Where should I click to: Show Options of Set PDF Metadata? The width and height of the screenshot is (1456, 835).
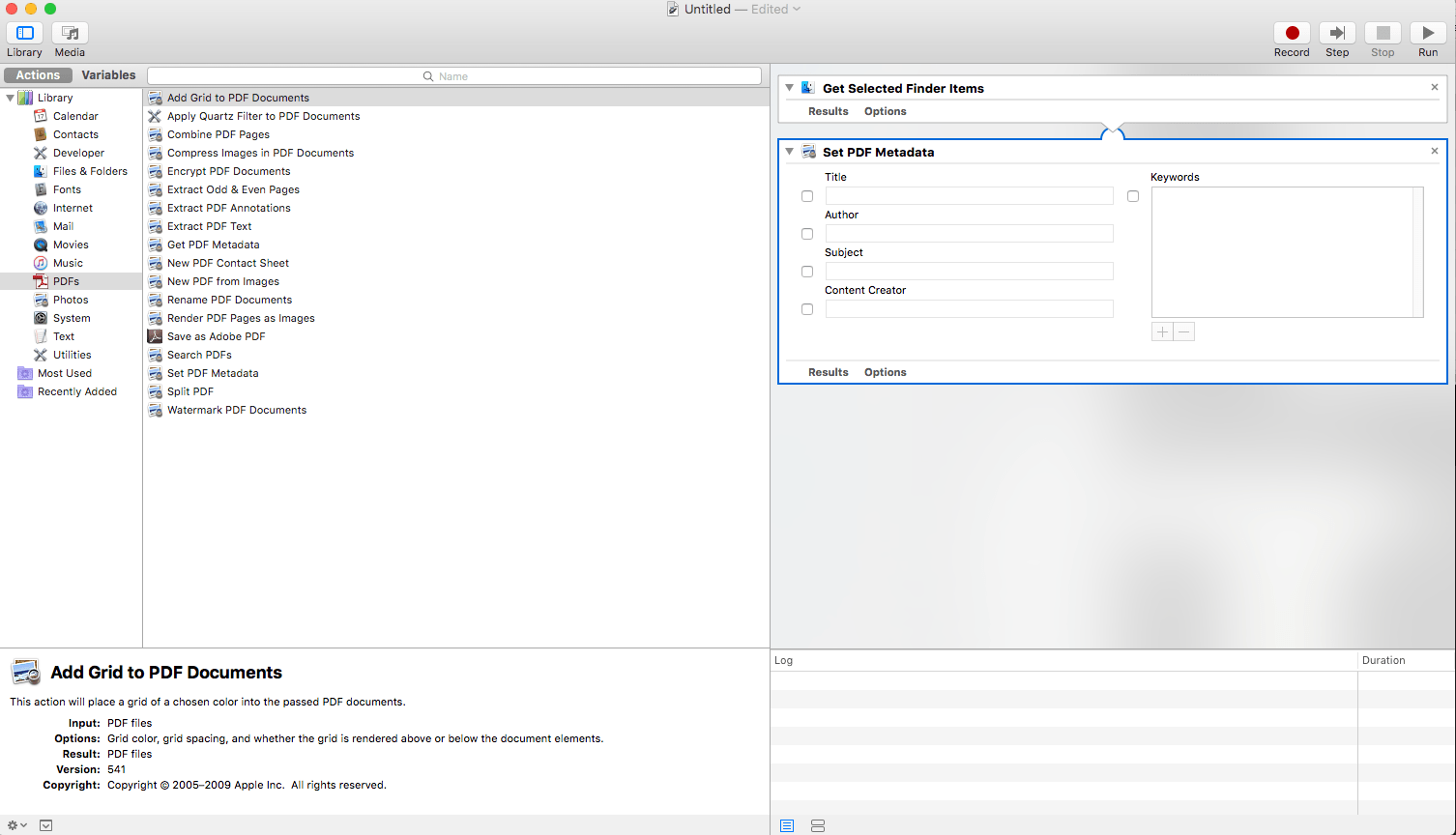click(886, 372)
